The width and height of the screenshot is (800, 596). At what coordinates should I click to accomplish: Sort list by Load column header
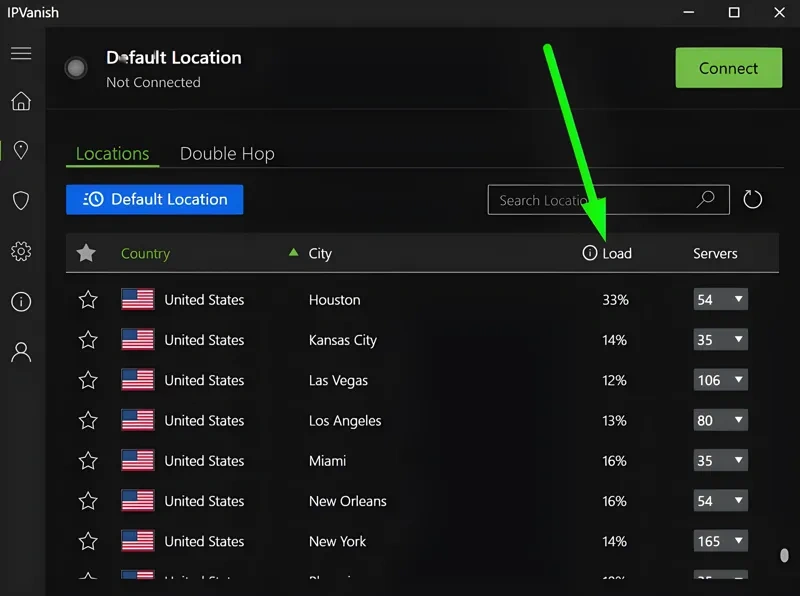click(617, 253)
